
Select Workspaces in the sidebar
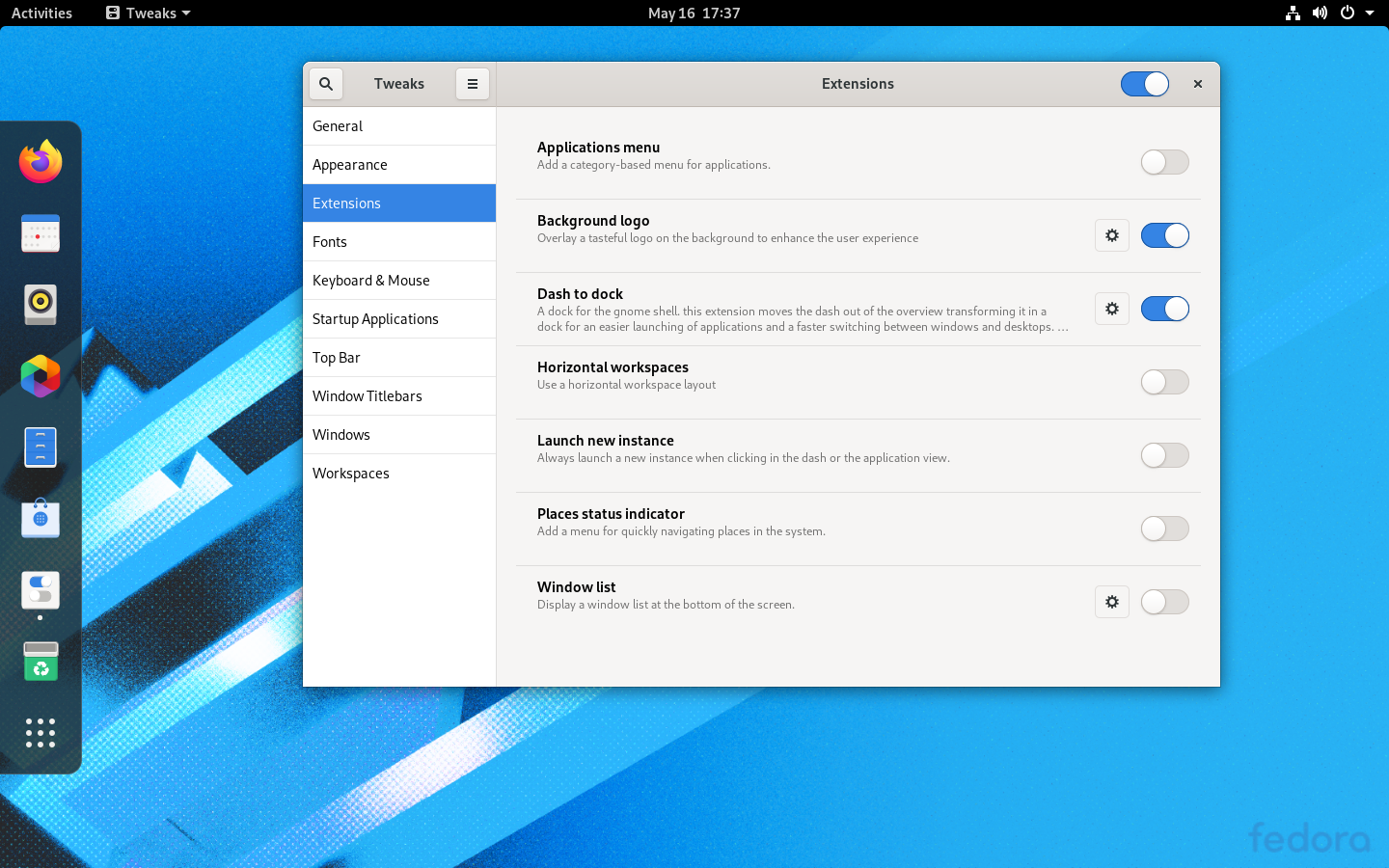[x=399, y=474]
